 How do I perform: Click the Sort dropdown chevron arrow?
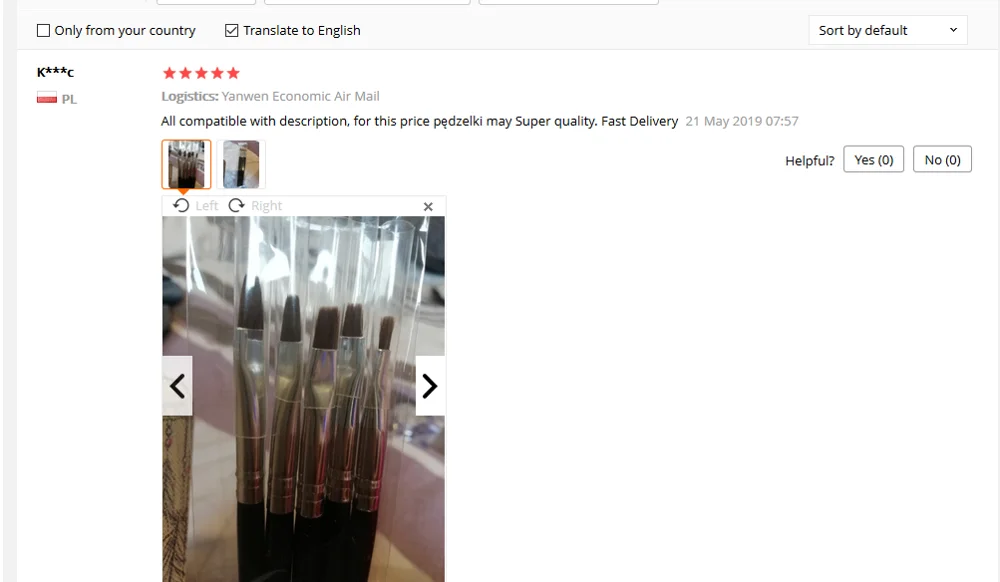953,30
